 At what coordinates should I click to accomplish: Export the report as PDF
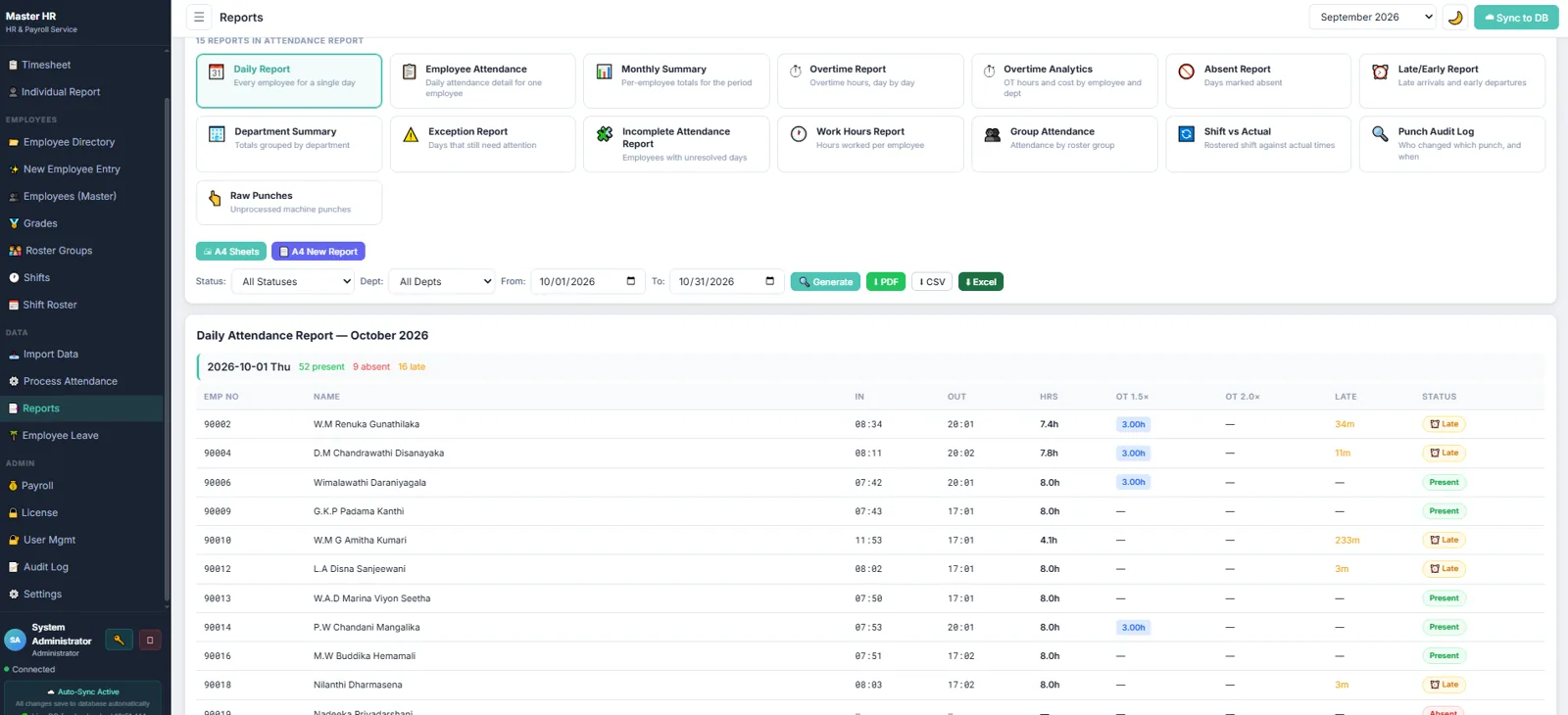[886, 281]
